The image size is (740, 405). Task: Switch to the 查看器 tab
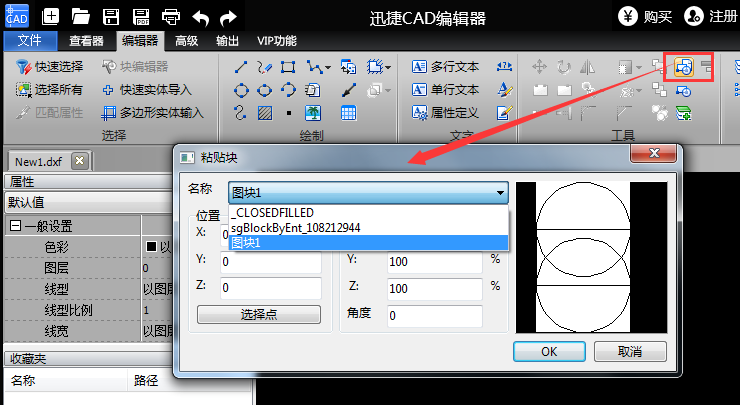point(86,41)
